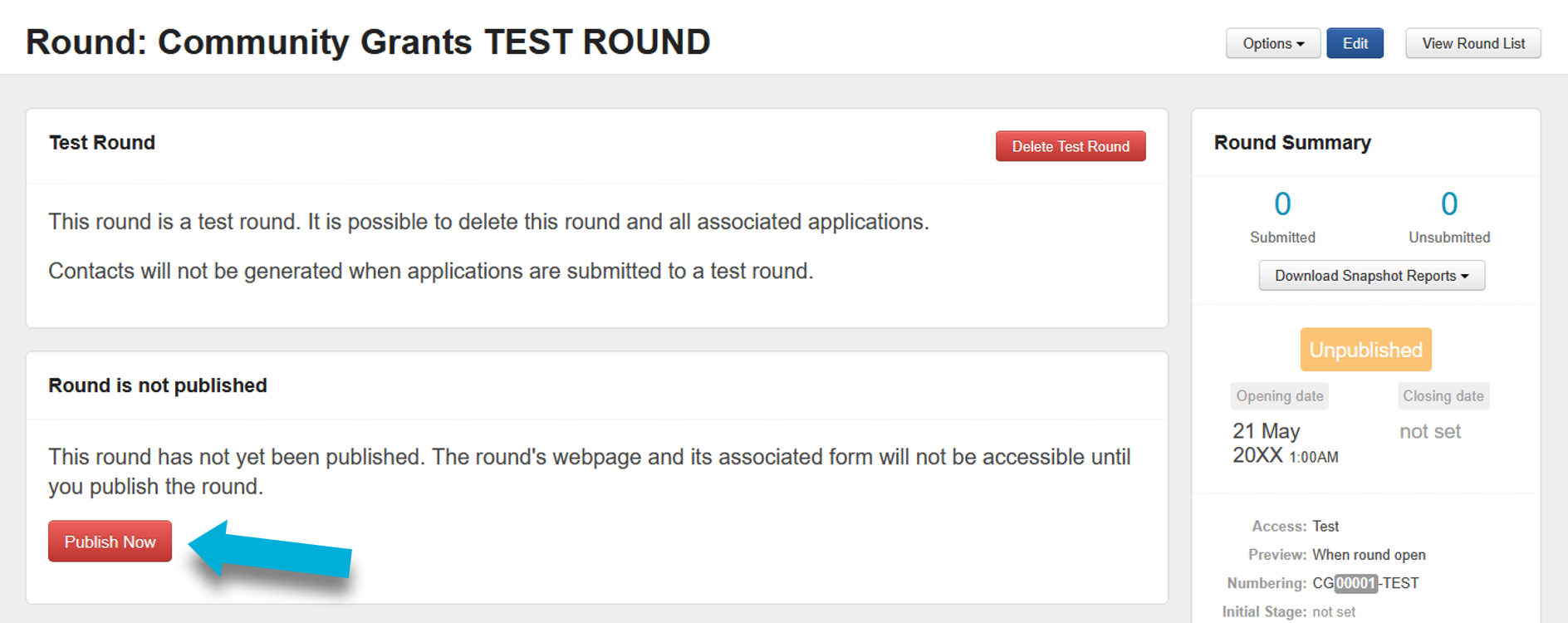The height and width of the screenshot is (623, 1568).
Task: Click the orange Unpublished status badge
Action: pyautogui.click(x=1365, y=350)
